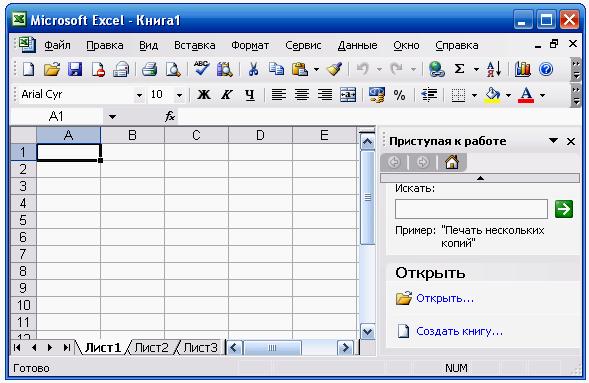Click the Open folder icon in toolbar
The image size is (589, 383).
click(x=52, y=69)
